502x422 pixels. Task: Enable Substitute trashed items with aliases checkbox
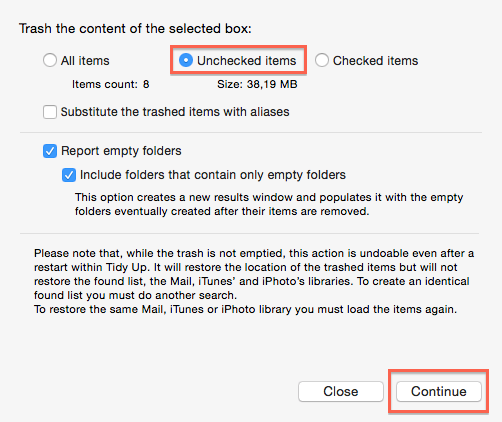tap(50, 112)
